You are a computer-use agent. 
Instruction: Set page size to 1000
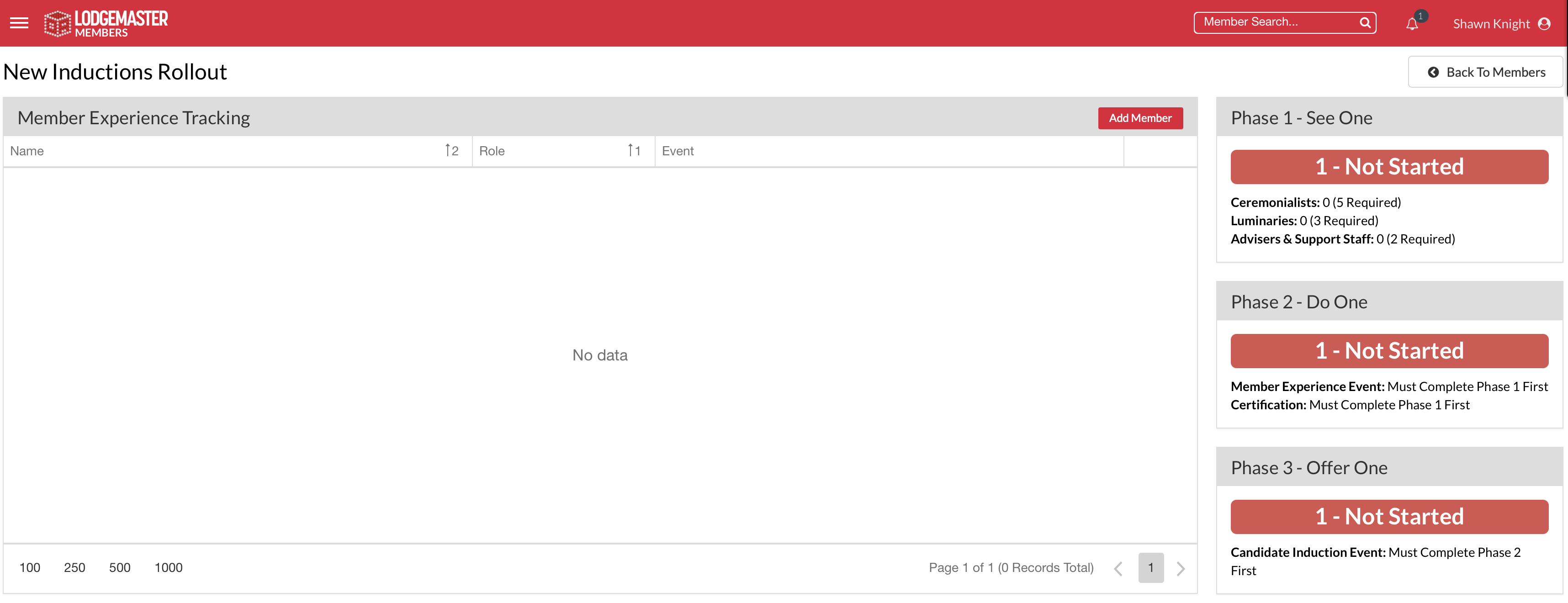point(168,568)
